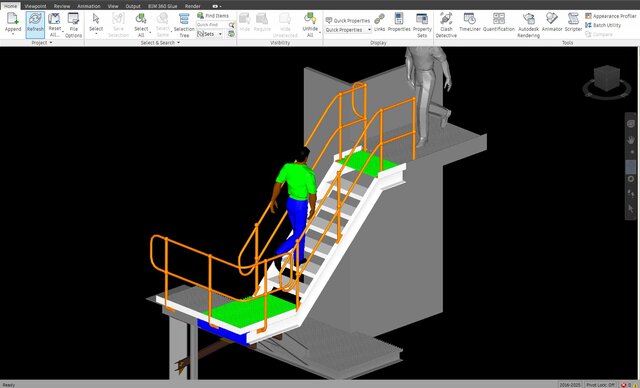Screen dimensions: 640x388
Task: Select the gray walking figure on upper platform
Action: 429,96
